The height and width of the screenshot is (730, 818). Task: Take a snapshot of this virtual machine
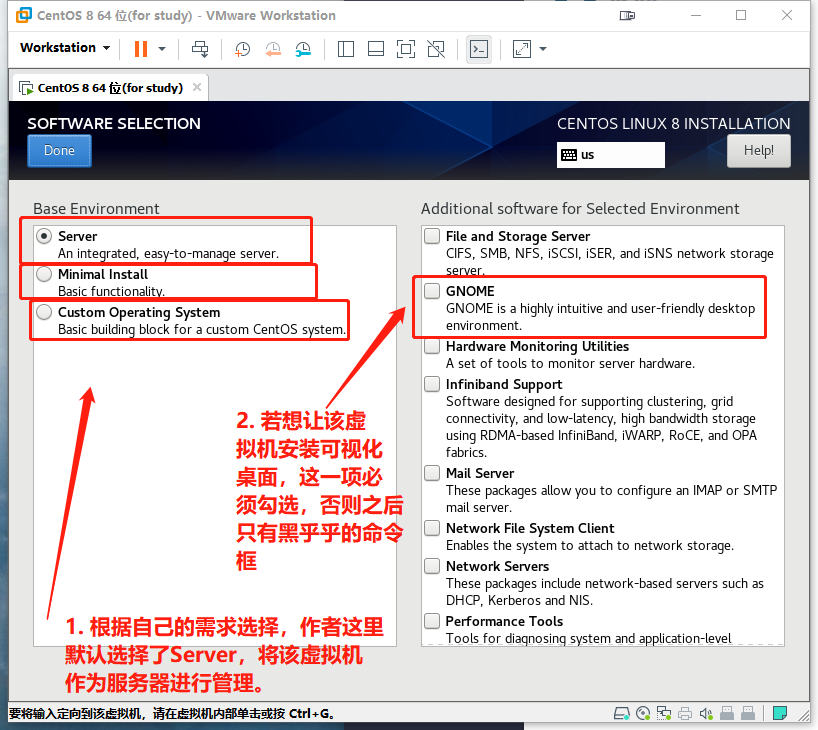coord(243,49)
